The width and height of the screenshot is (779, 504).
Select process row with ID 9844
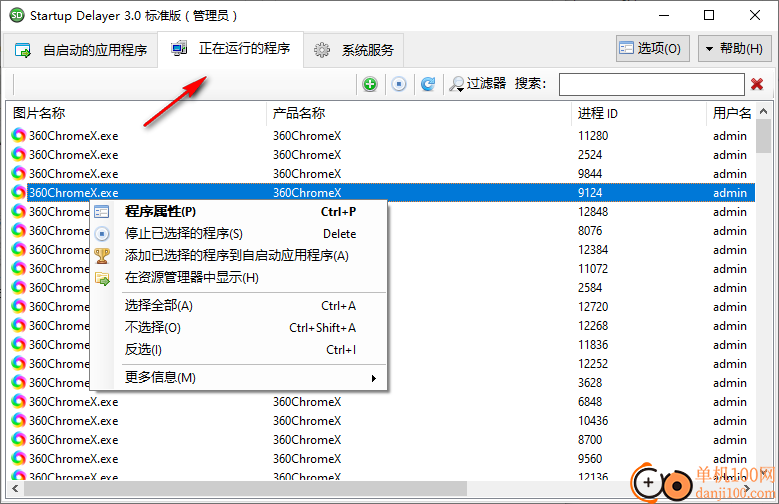(383, 173)
